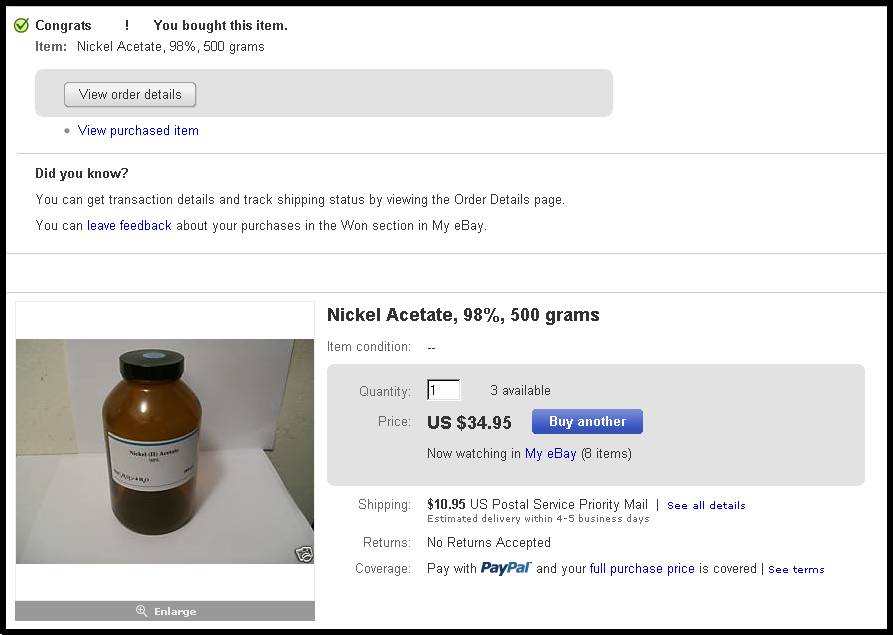Click the PayPal logo
The height and width of the screenshot is (635, 893).
tap(505, 568)
